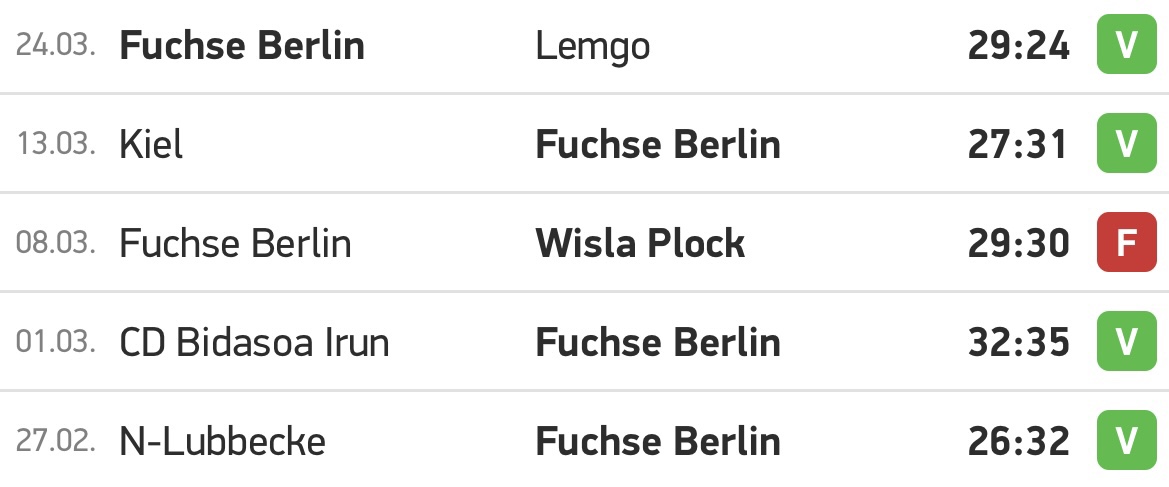The width and height of the screenshot is (1169, 487).
Task: Open the 29:24 score result
Action: pyautogui.click(x=1018, y=46)
